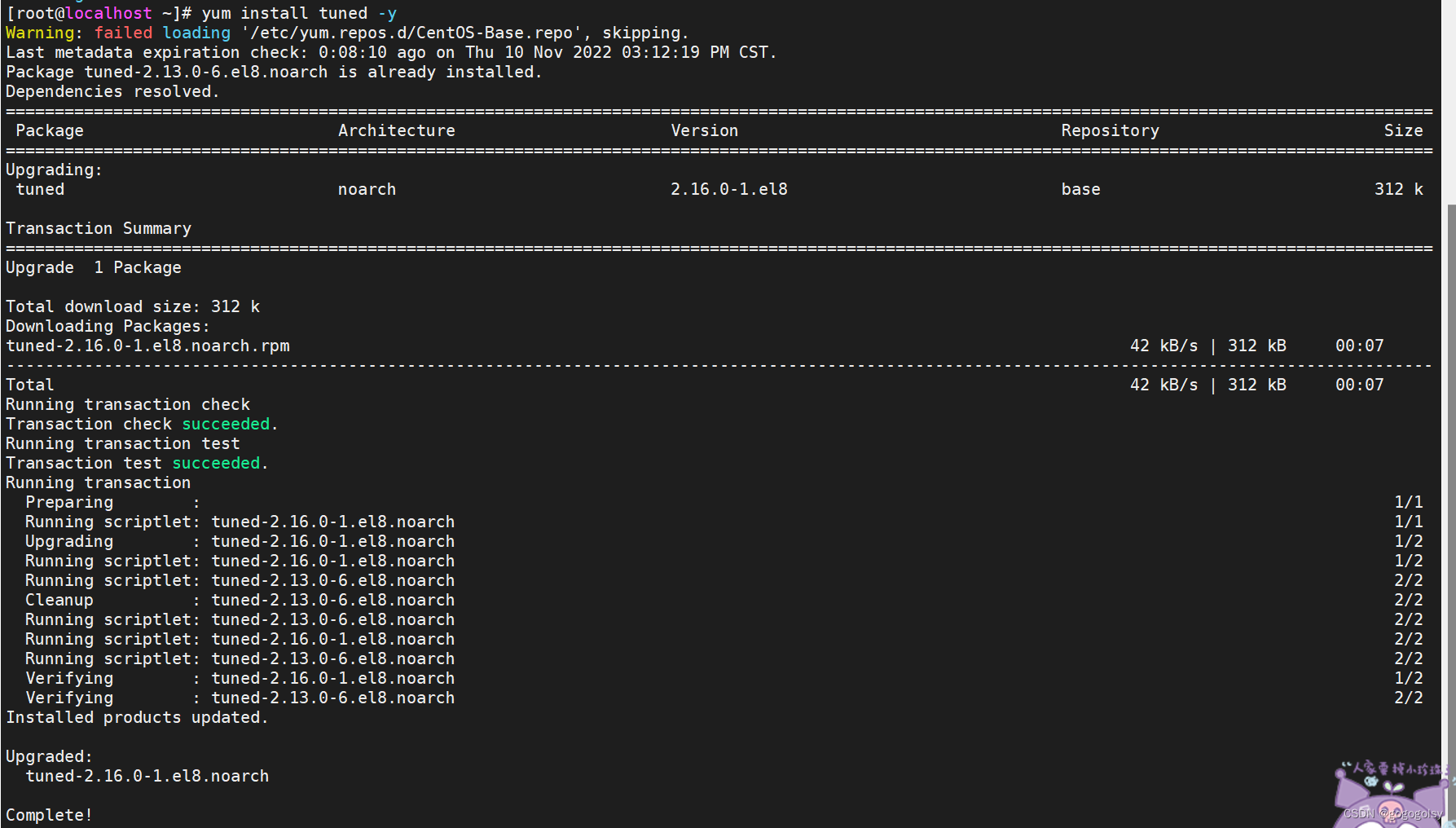Screen dimensions: 1456x828
Task: Click the Architecture column header
Action: (396, 130)
